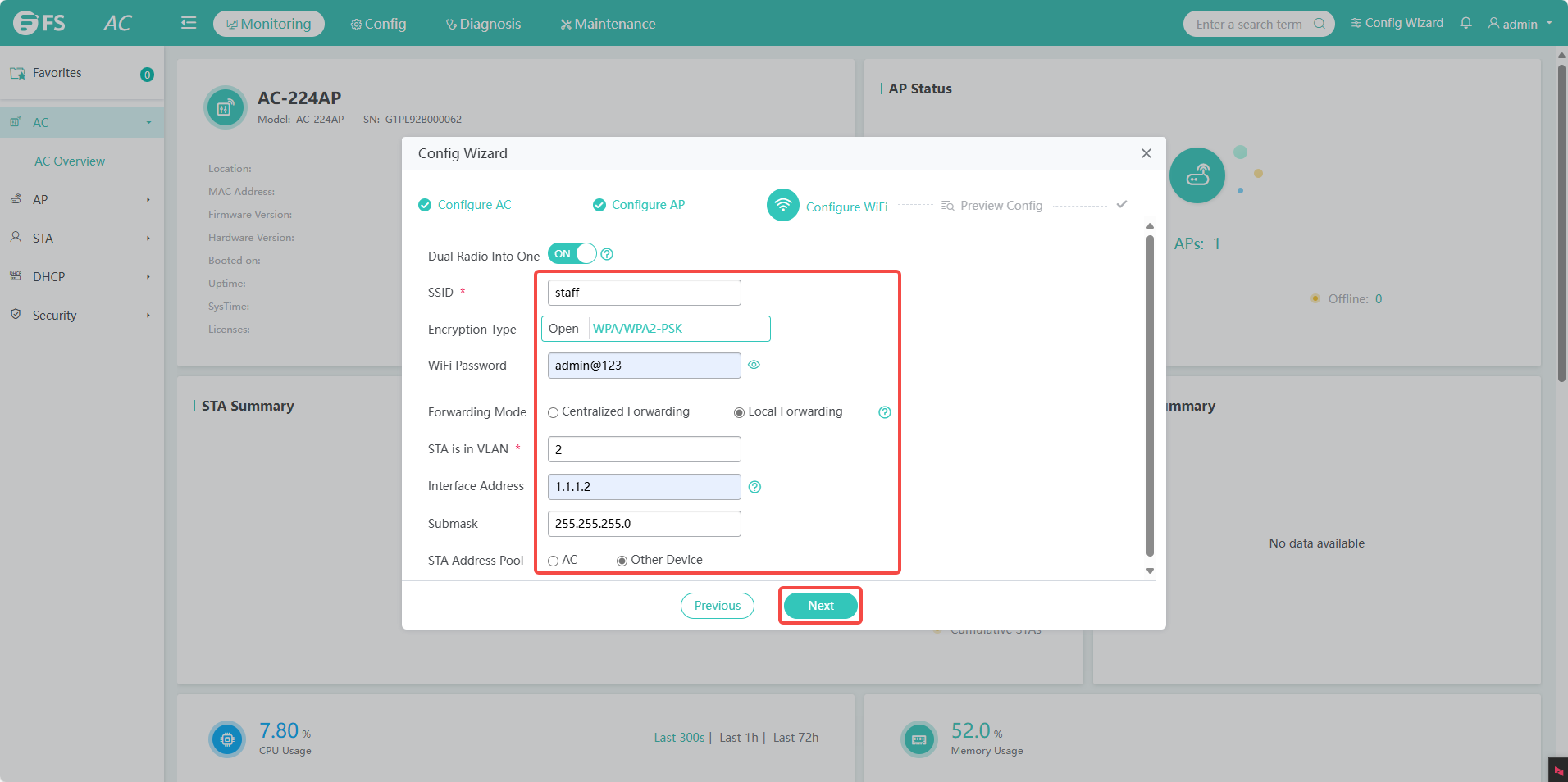Click the STA is in VLAN field
Viewport: 1568px width, 782px height.
tap(645, 449)
